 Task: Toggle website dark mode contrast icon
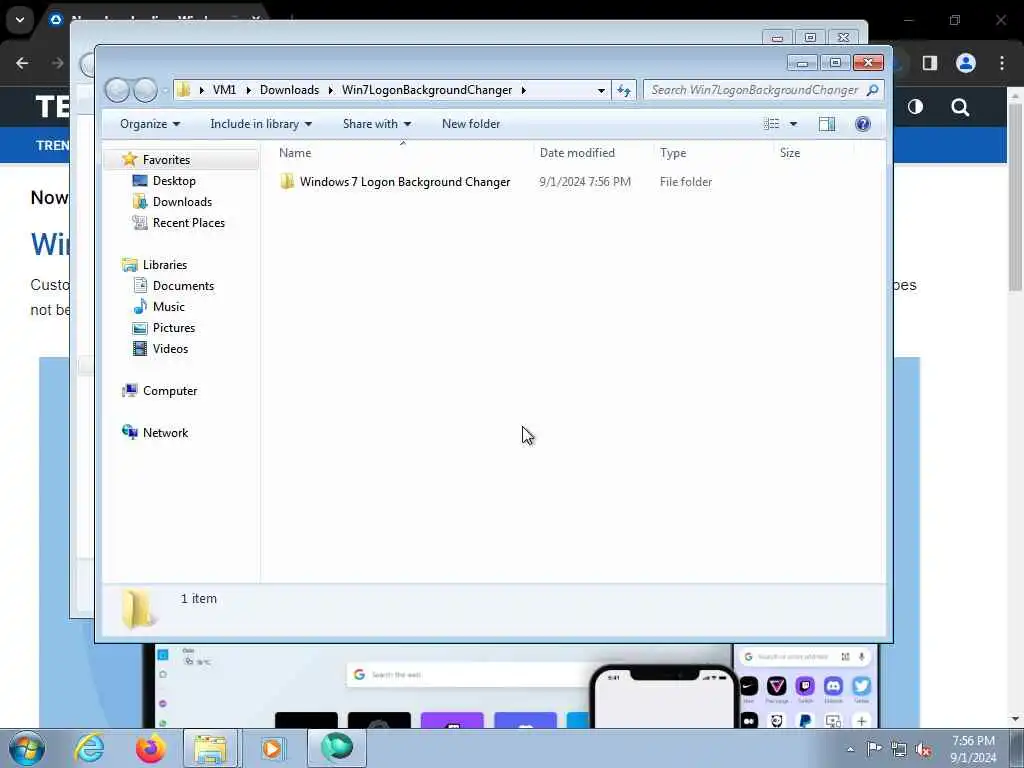point(915,106)
